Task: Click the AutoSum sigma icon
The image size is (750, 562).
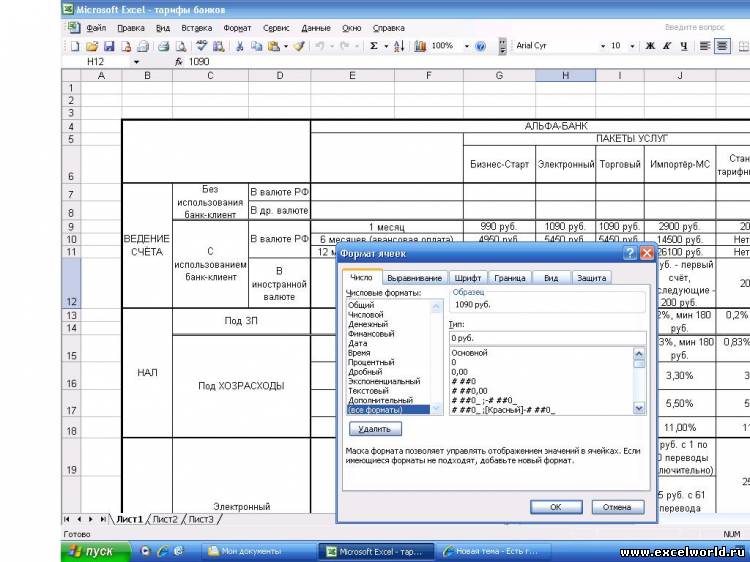Action: (374, 46)
